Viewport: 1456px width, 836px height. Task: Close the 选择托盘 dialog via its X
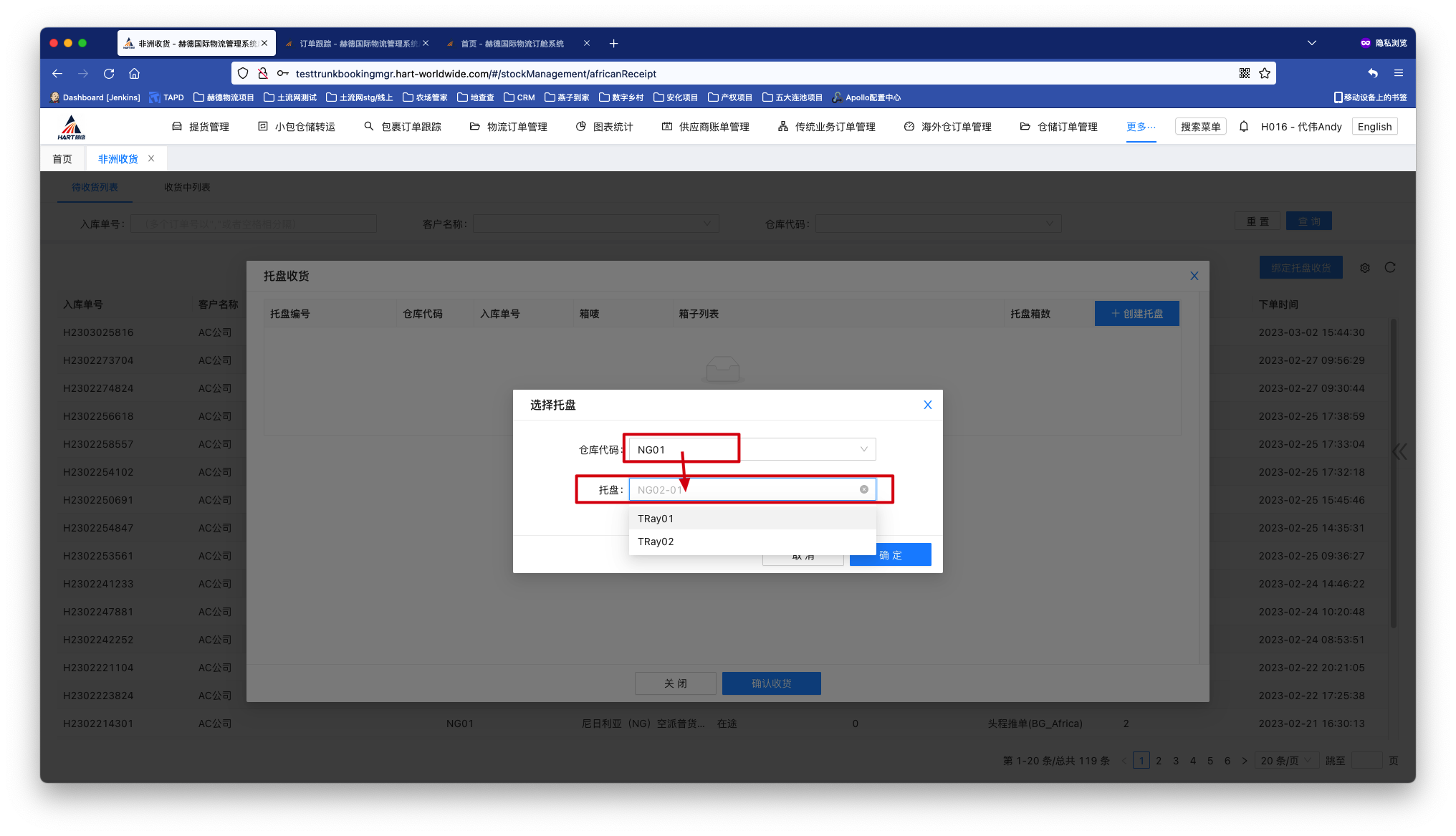(x=927, y=405)
